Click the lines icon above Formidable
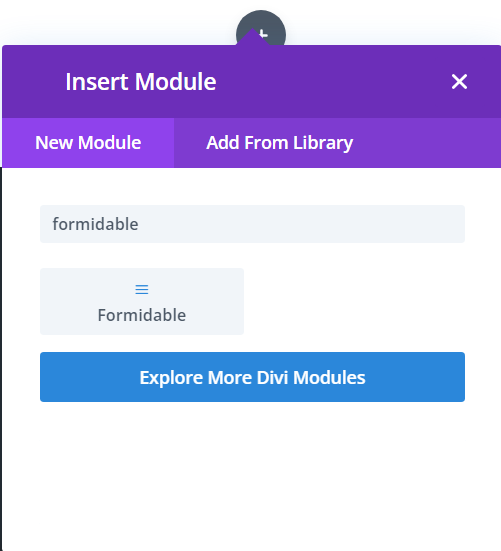 tap(142, 290)
